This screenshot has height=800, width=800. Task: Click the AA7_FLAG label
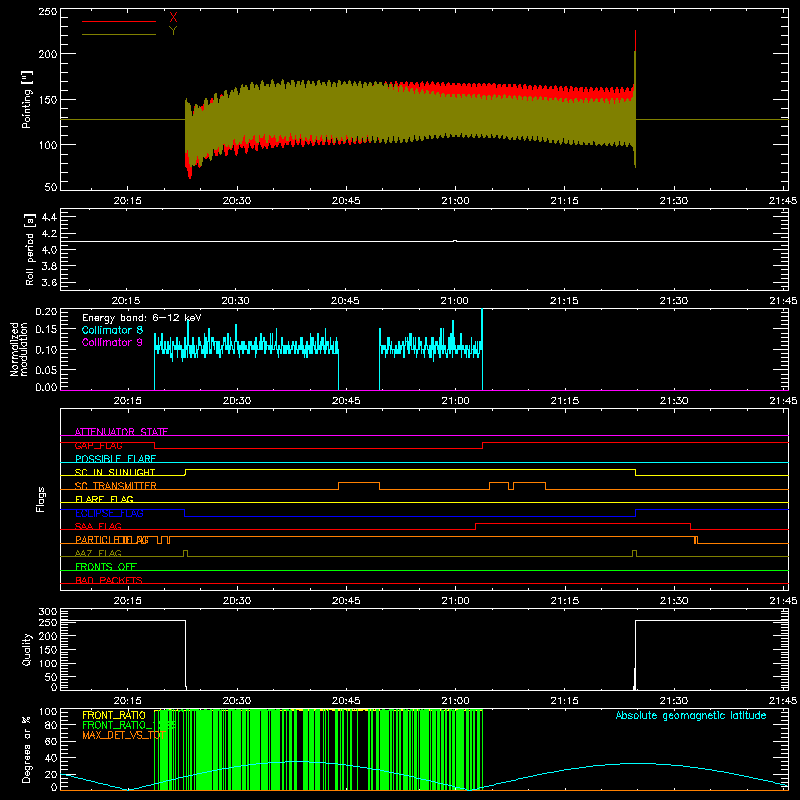98,553
